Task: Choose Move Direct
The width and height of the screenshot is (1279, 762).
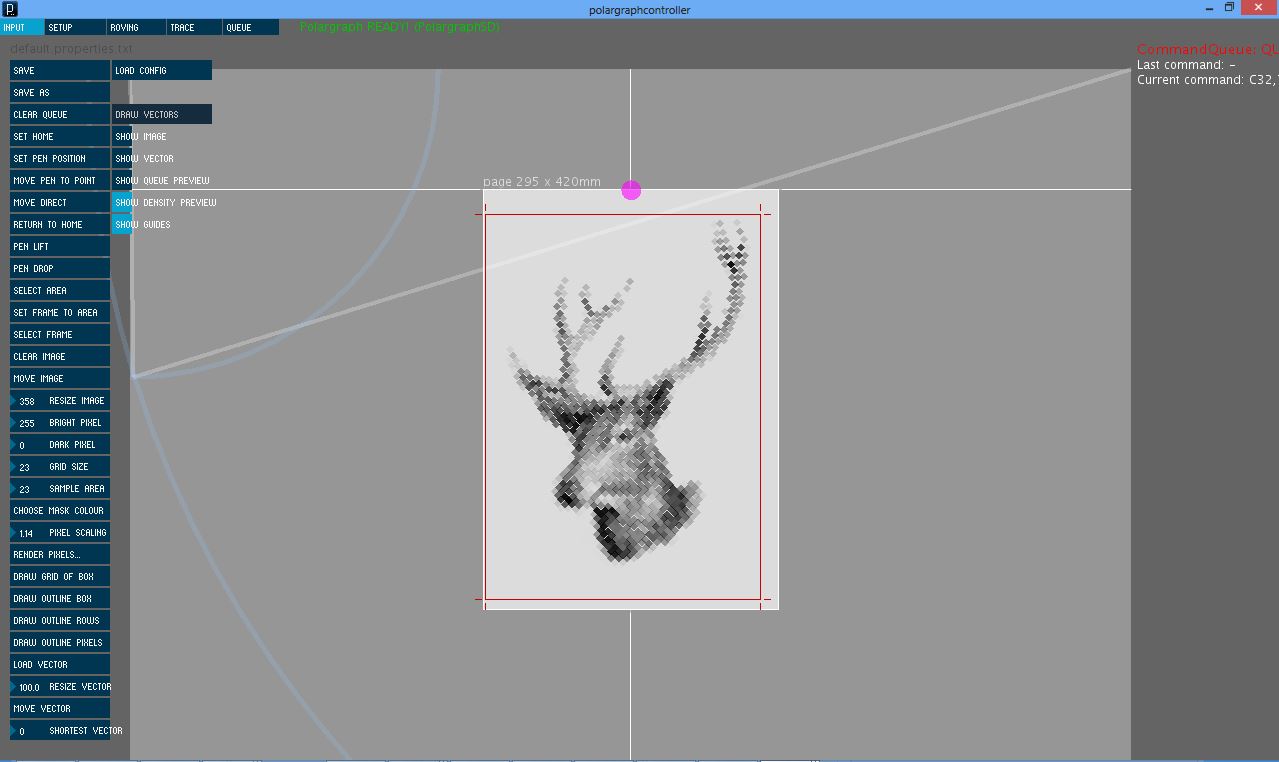Action: [60, 202]
